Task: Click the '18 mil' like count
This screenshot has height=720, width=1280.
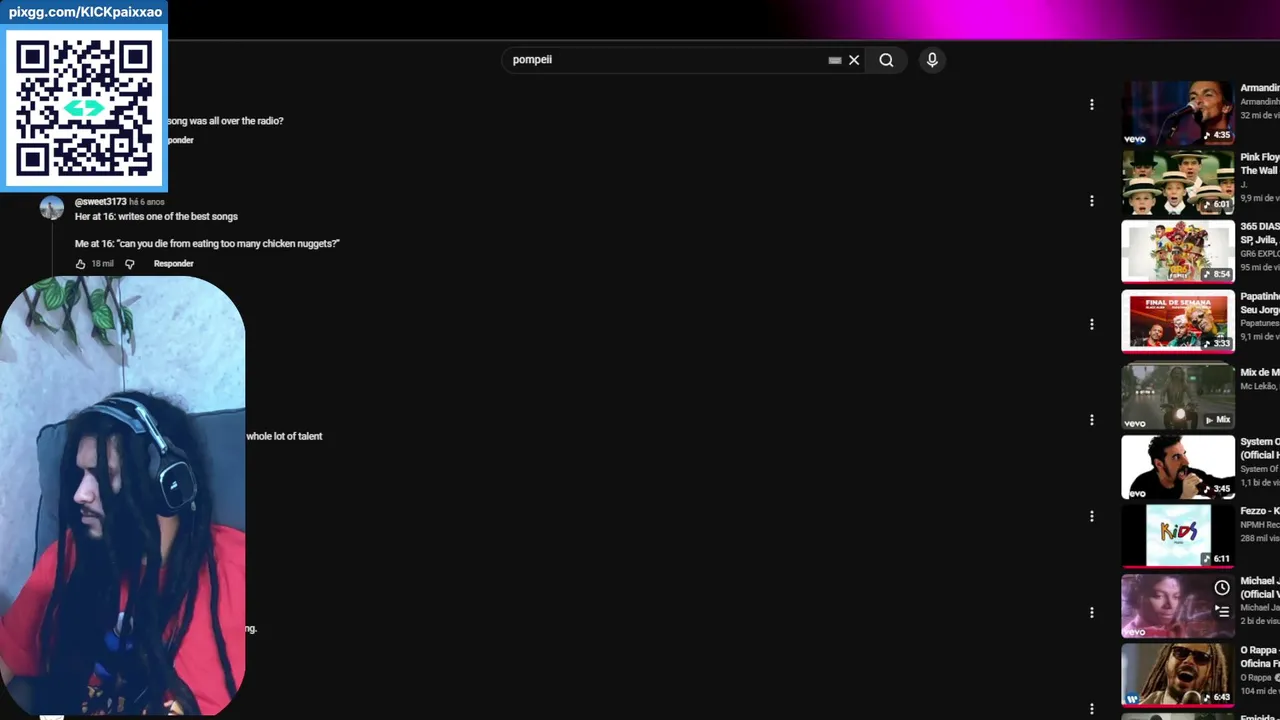Action: coord(103,264)
